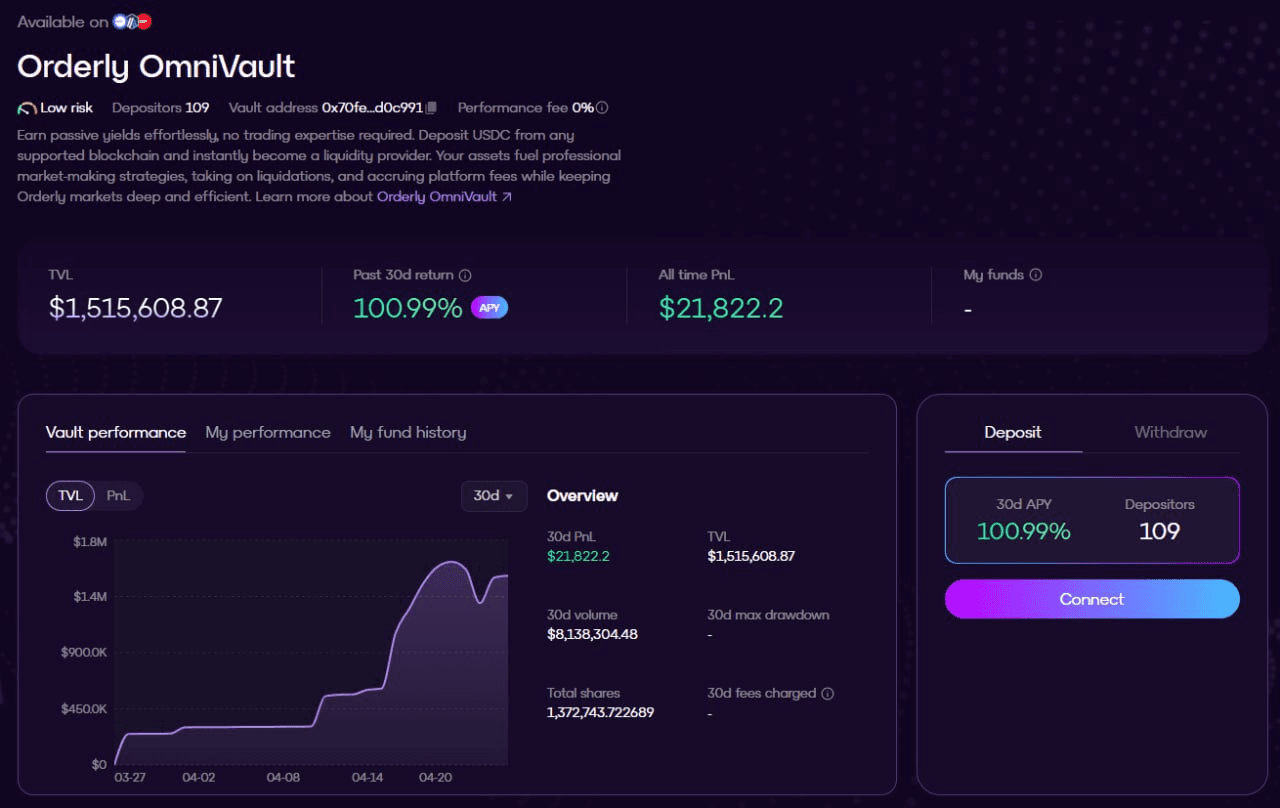The width and height of the screenshot is (1280, 808).
Task: Click the 04-20 date on chart axis
Action: (436, 777)
